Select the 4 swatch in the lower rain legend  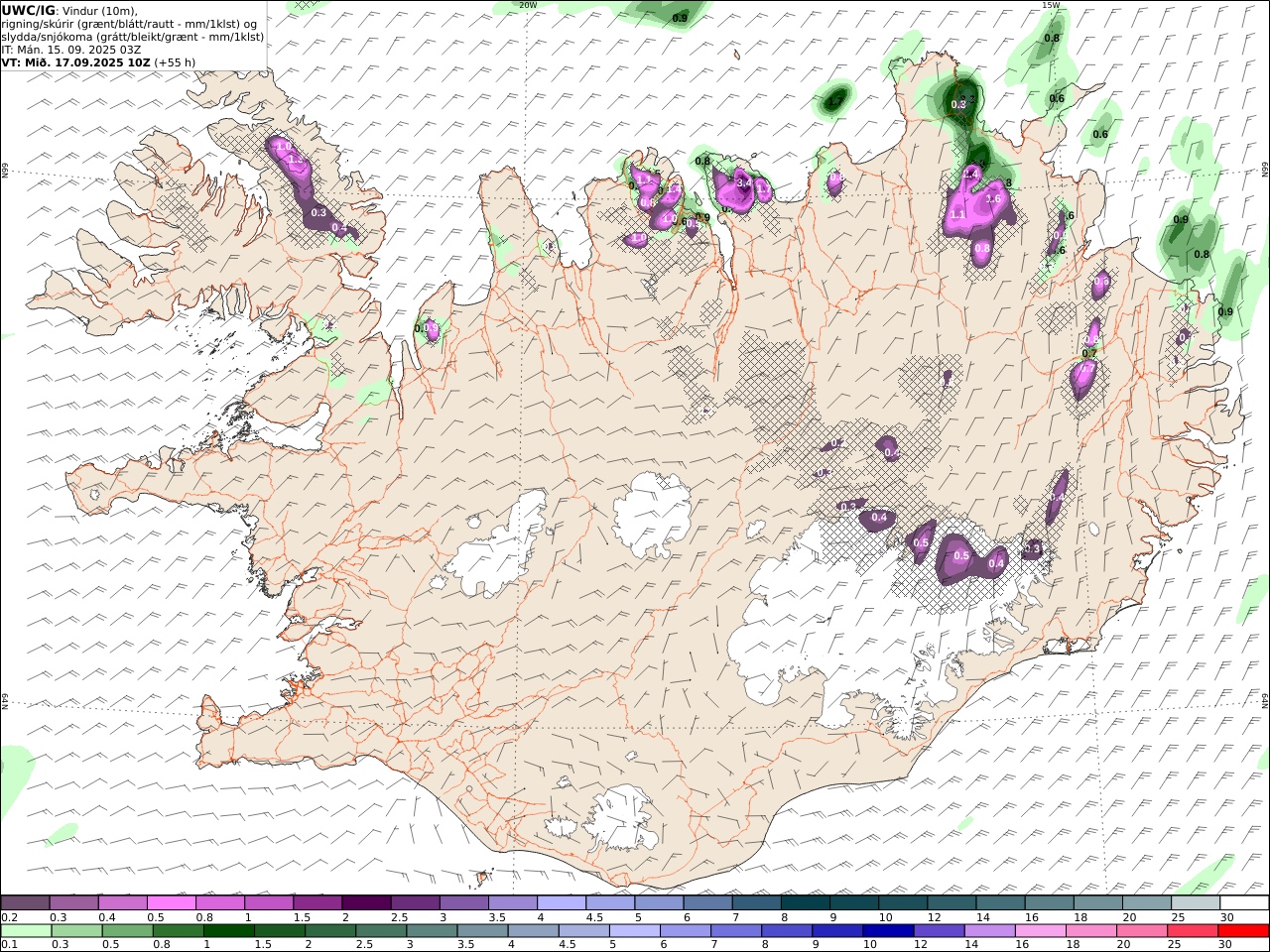point(533,931)
